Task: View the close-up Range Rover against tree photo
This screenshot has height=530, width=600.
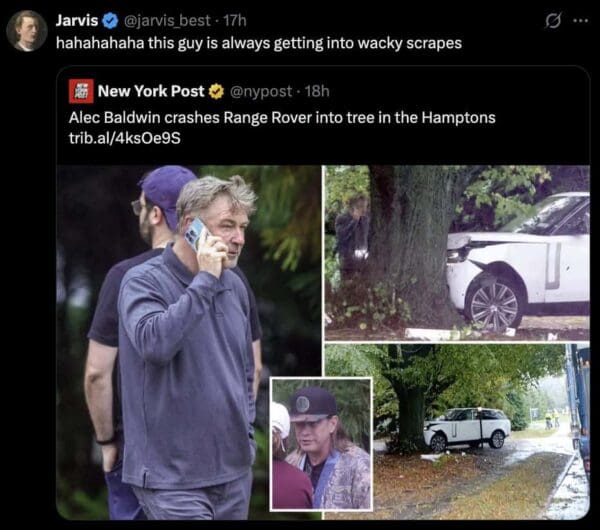Action: 457,253
